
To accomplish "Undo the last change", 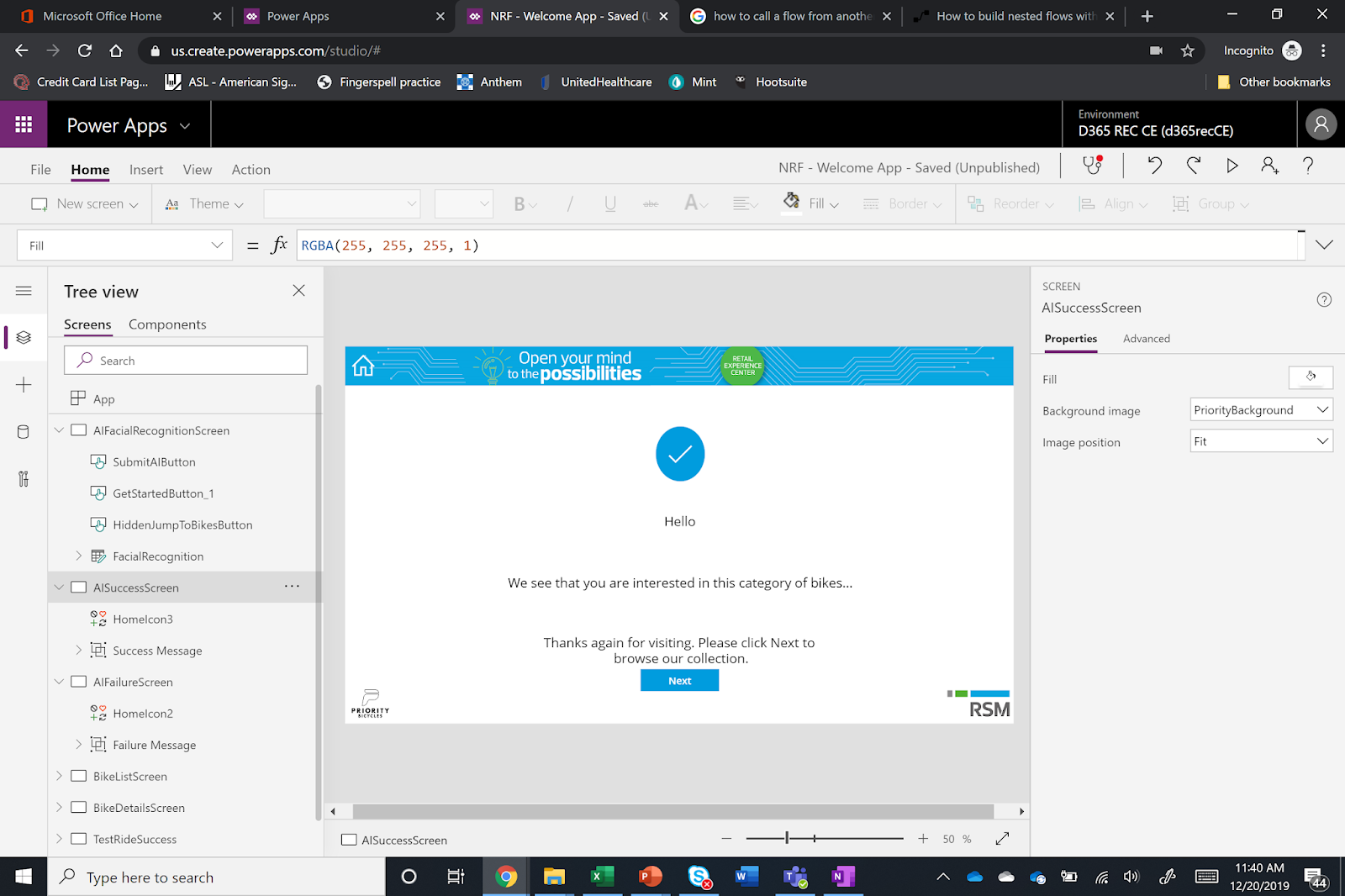I will tap(1153, 166).
